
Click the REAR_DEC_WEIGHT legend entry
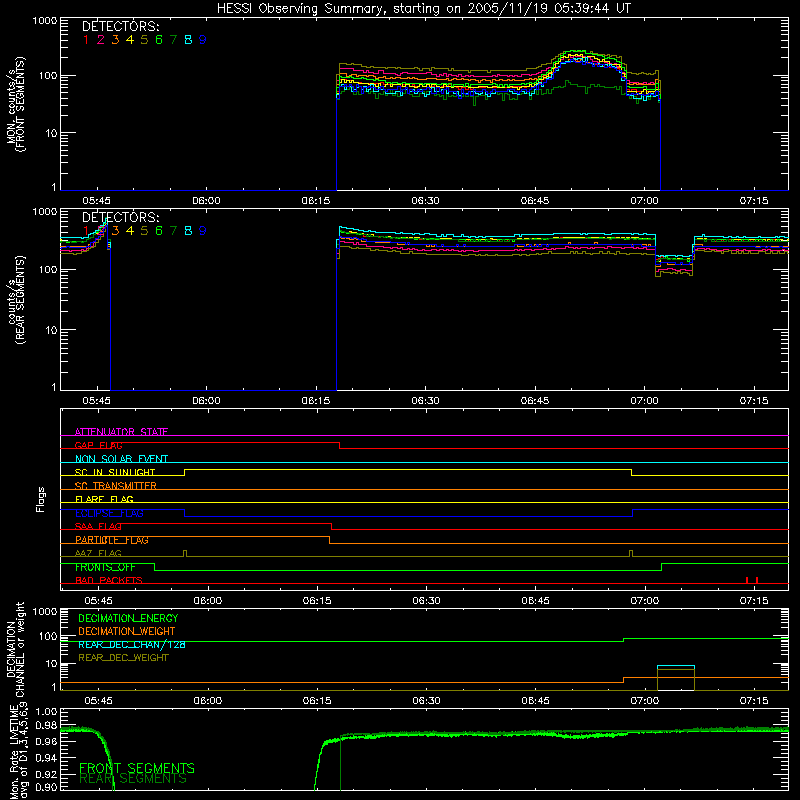point(123,658)
